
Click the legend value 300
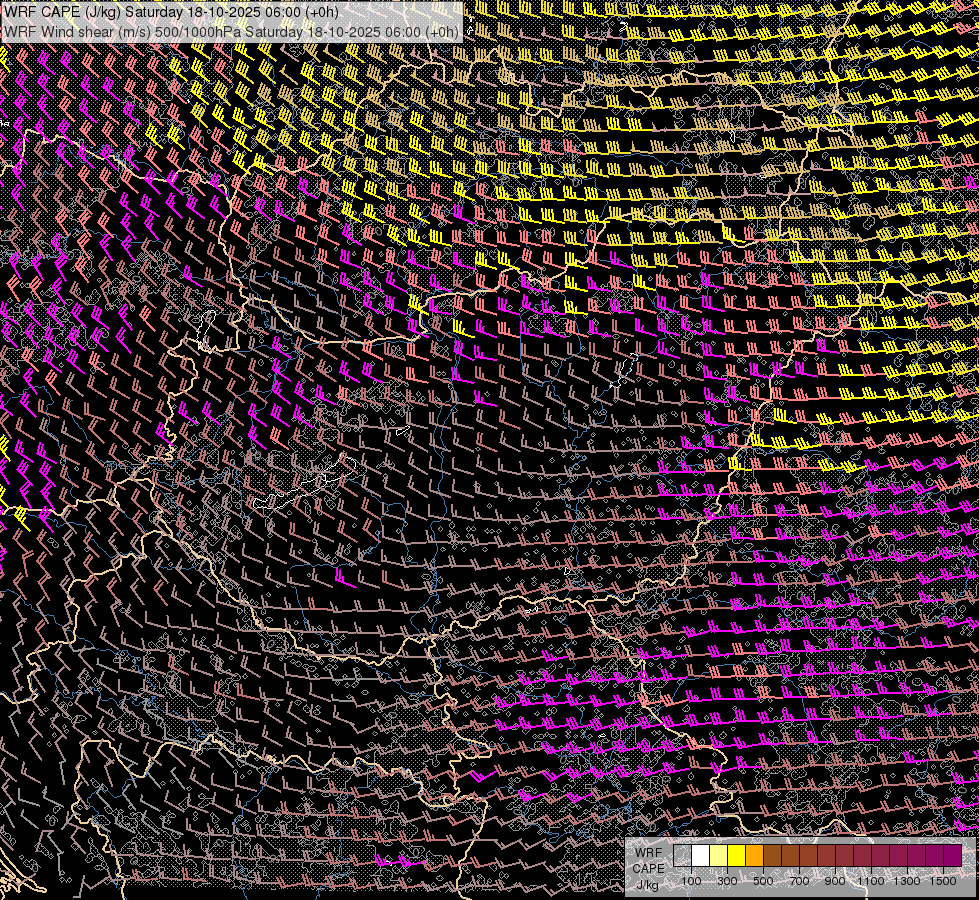727,881
